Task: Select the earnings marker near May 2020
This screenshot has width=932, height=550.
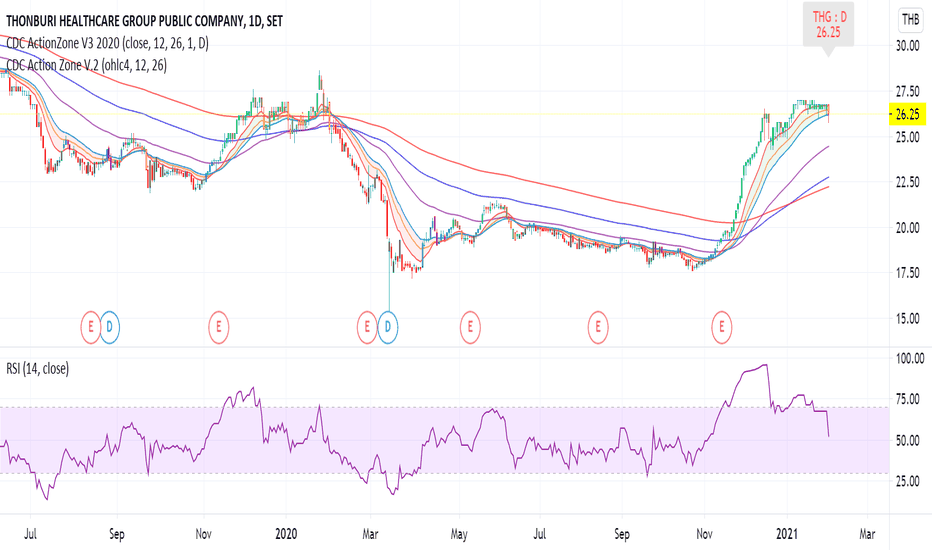Action: pos(470,327)
